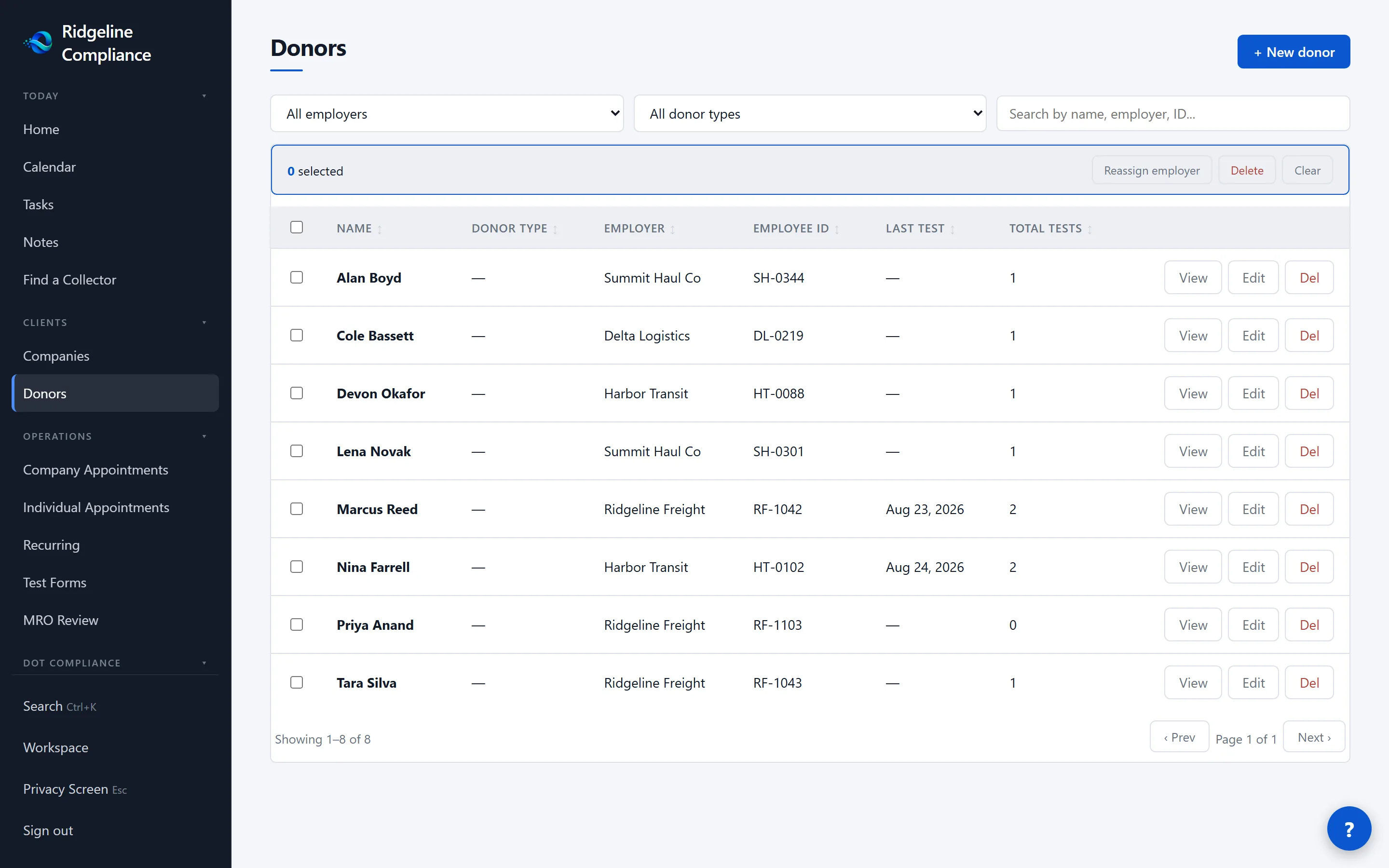Activate Privacy Screen in sidebar

pyautogui.click(x=115, y=789)
